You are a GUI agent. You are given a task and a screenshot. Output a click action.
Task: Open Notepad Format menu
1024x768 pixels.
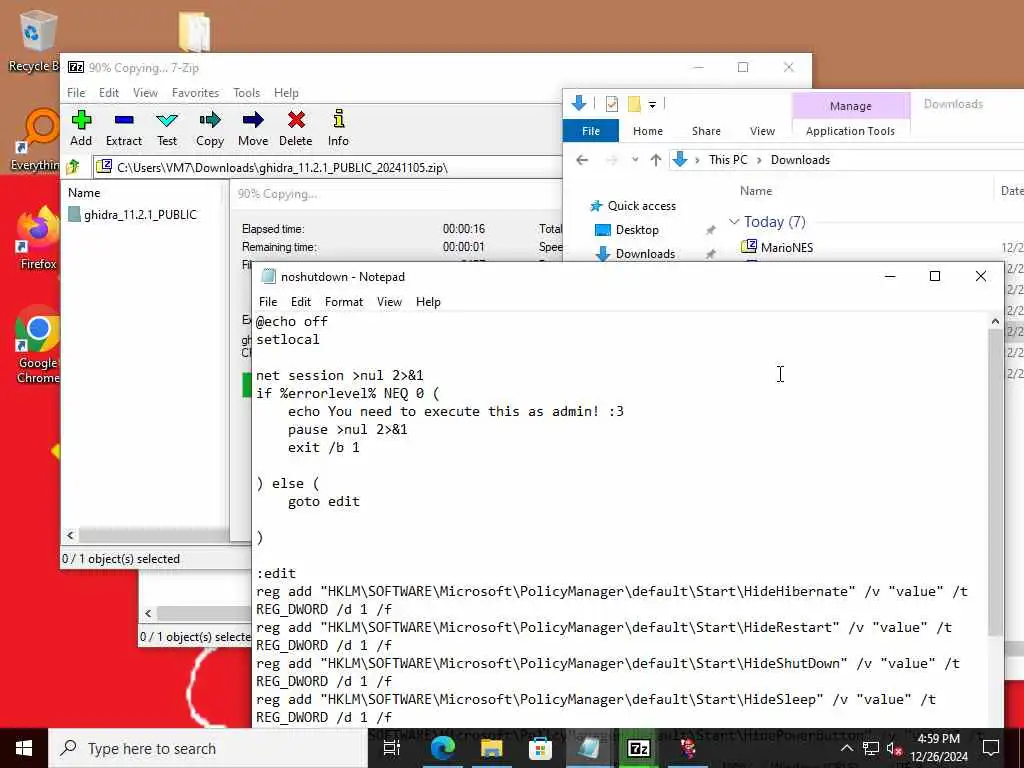click(344, 302)
